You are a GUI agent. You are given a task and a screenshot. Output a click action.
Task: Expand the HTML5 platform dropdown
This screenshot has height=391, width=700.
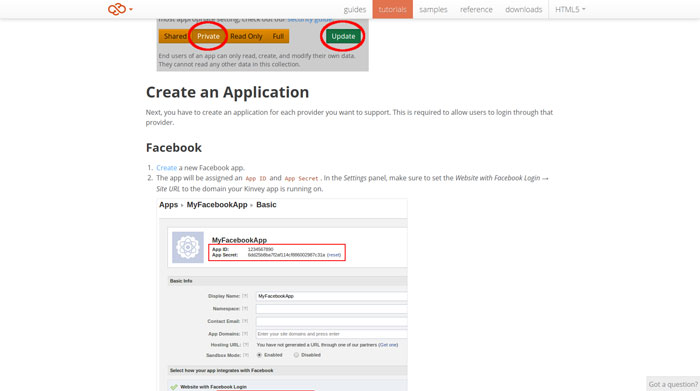click(570, 9)
